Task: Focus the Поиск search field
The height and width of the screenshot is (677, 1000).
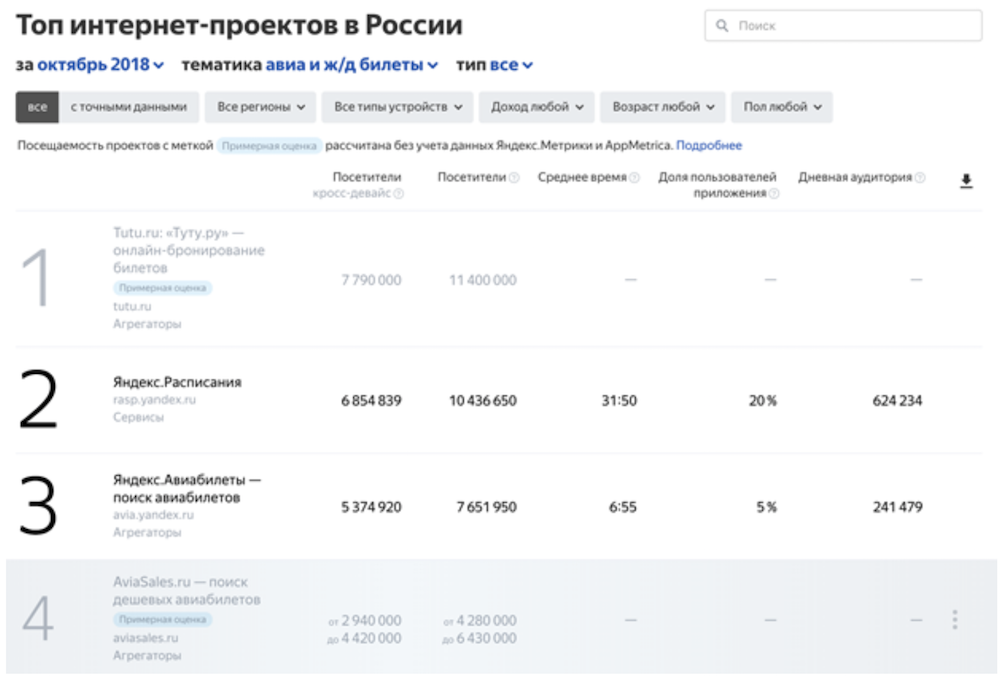Action: click(x=843, y=25)
